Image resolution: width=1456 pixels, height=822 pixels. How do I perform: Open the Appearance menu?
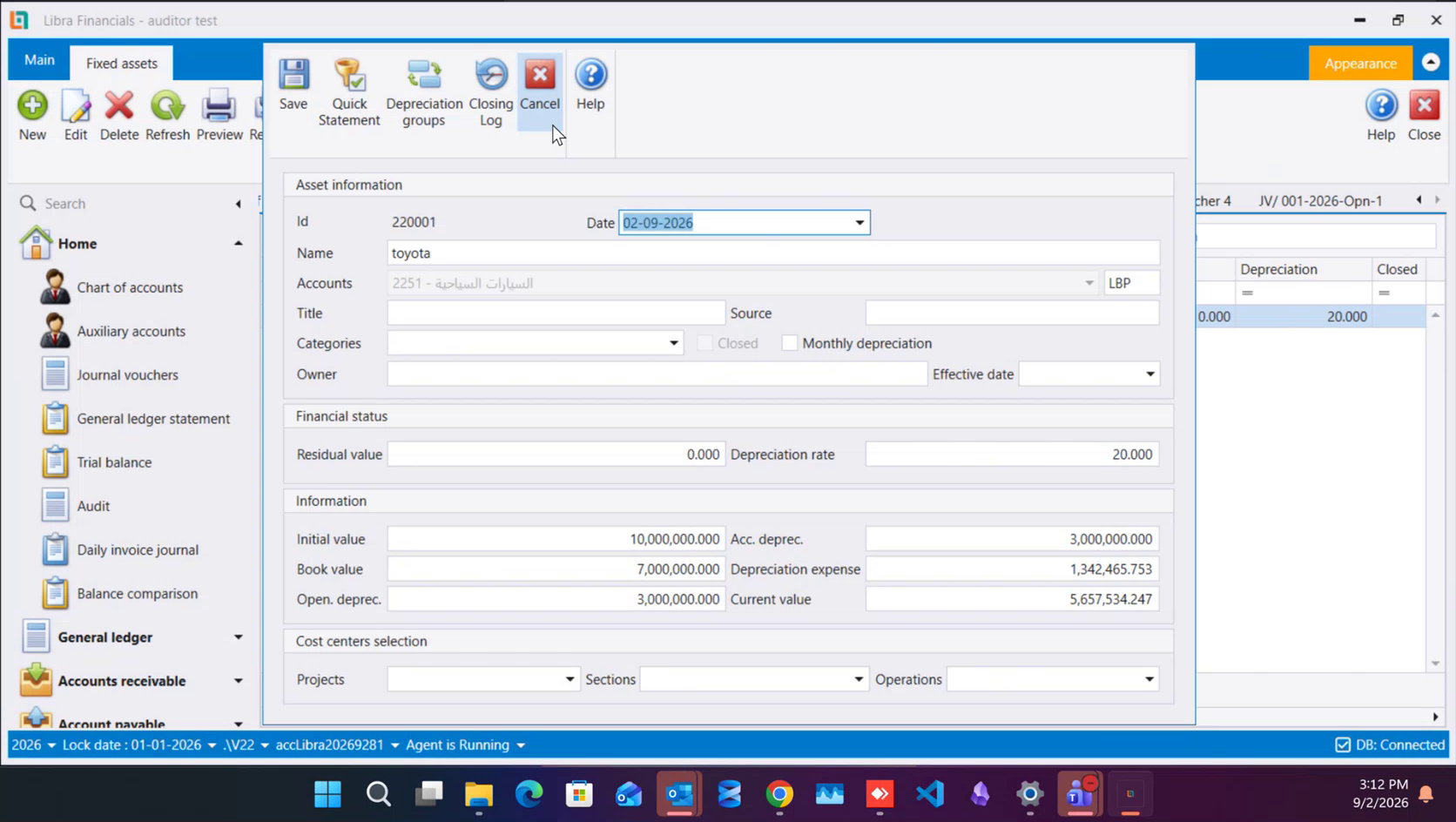pos(1360,64)
